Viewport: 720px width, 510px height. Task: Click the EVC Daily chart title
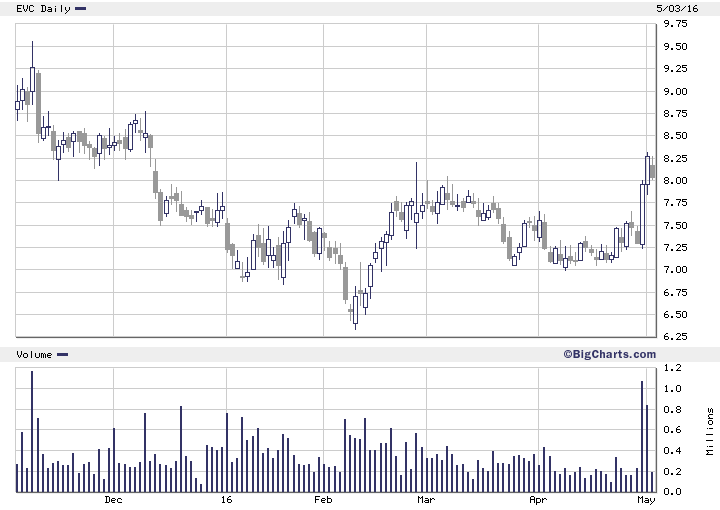tap(43, 9)
